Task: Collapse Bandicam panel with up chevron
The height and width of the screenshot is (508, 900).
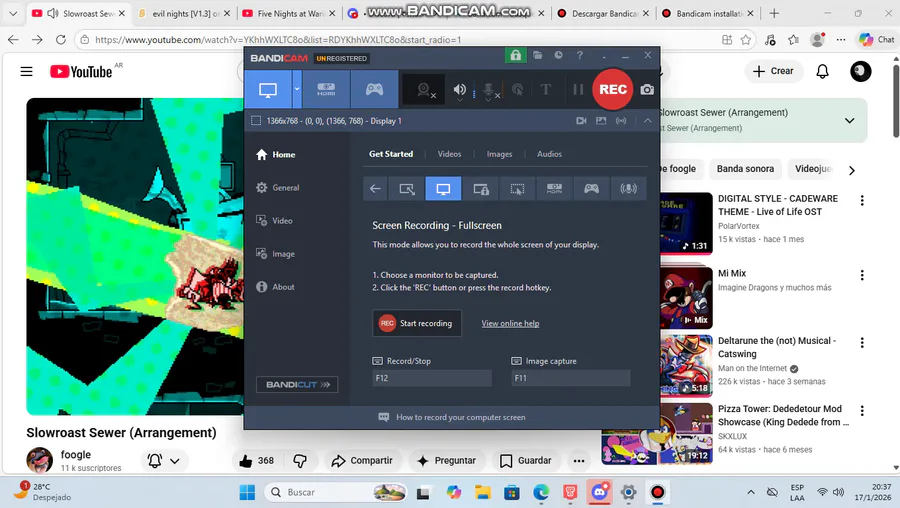Action: pos(647,121)
